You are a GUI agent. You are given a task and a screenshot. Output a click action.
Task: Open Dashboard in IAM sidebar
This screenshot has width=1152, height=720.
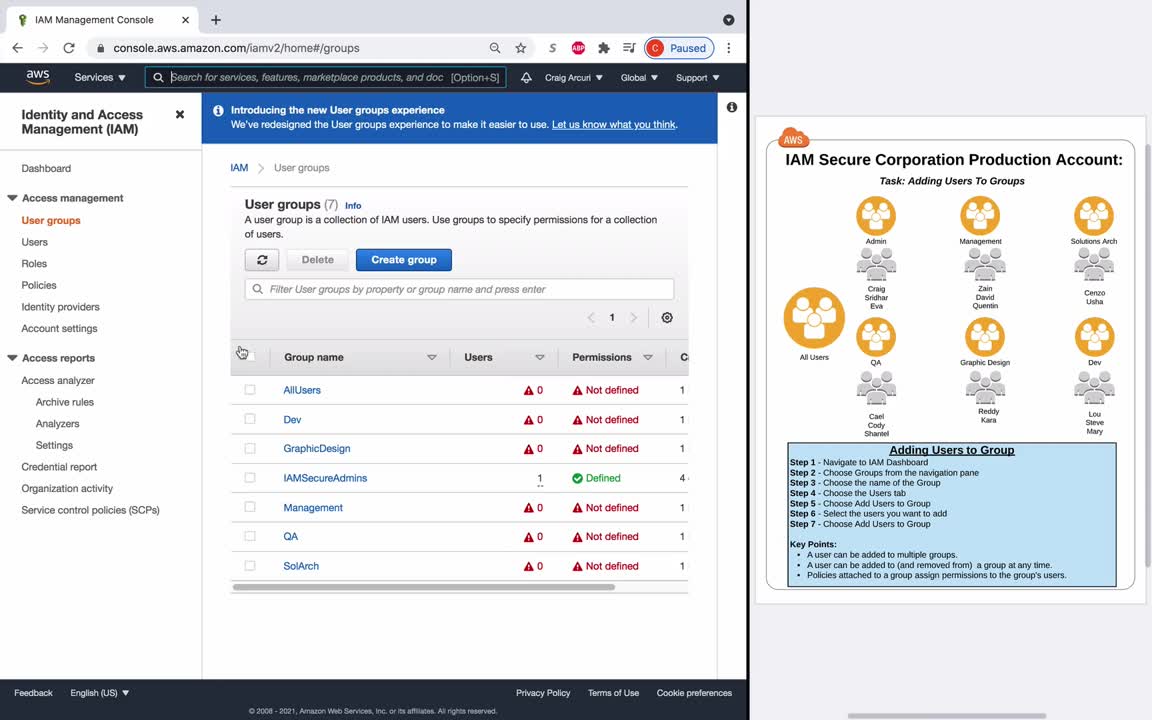[x=46, y=168]
